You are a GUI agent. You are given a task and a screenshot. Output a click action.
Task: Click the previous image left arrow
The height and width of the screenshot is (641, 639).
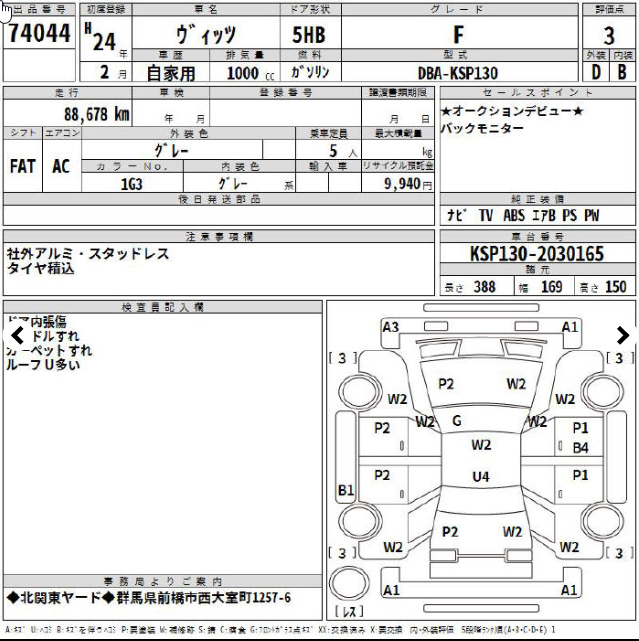click(x=17, y=336)
